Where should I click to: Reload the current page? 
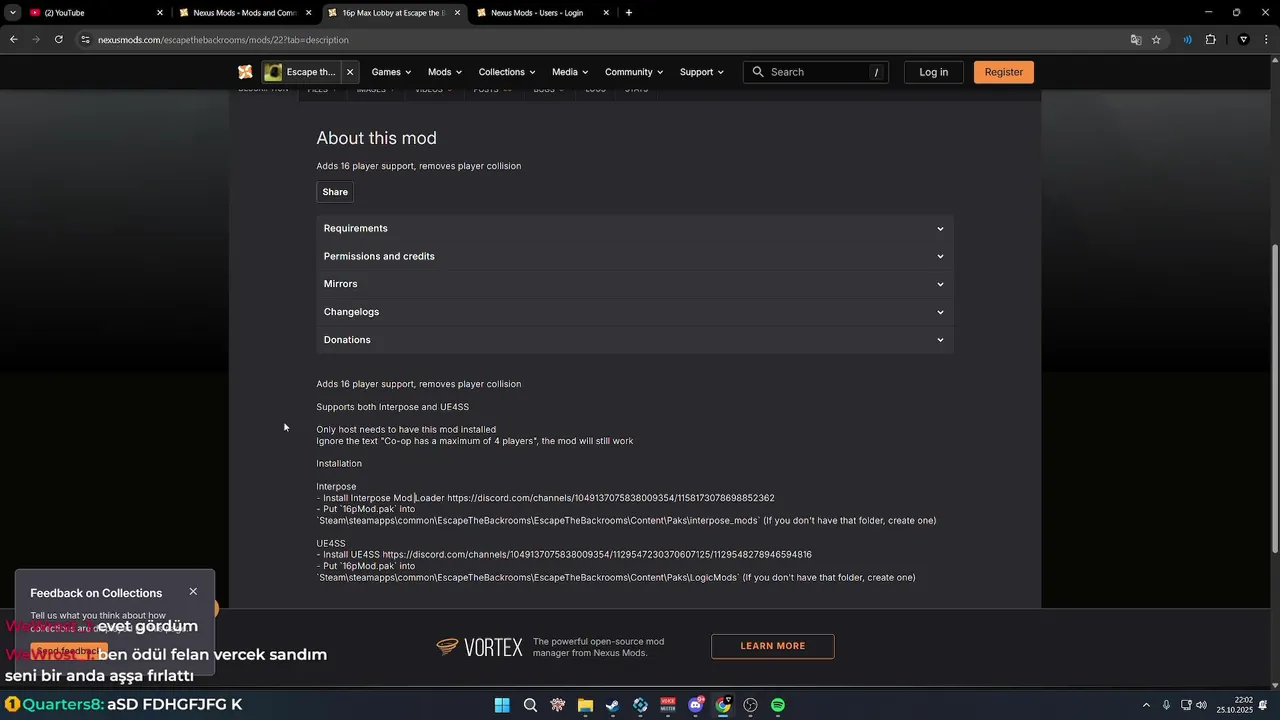tap(59, 40)
